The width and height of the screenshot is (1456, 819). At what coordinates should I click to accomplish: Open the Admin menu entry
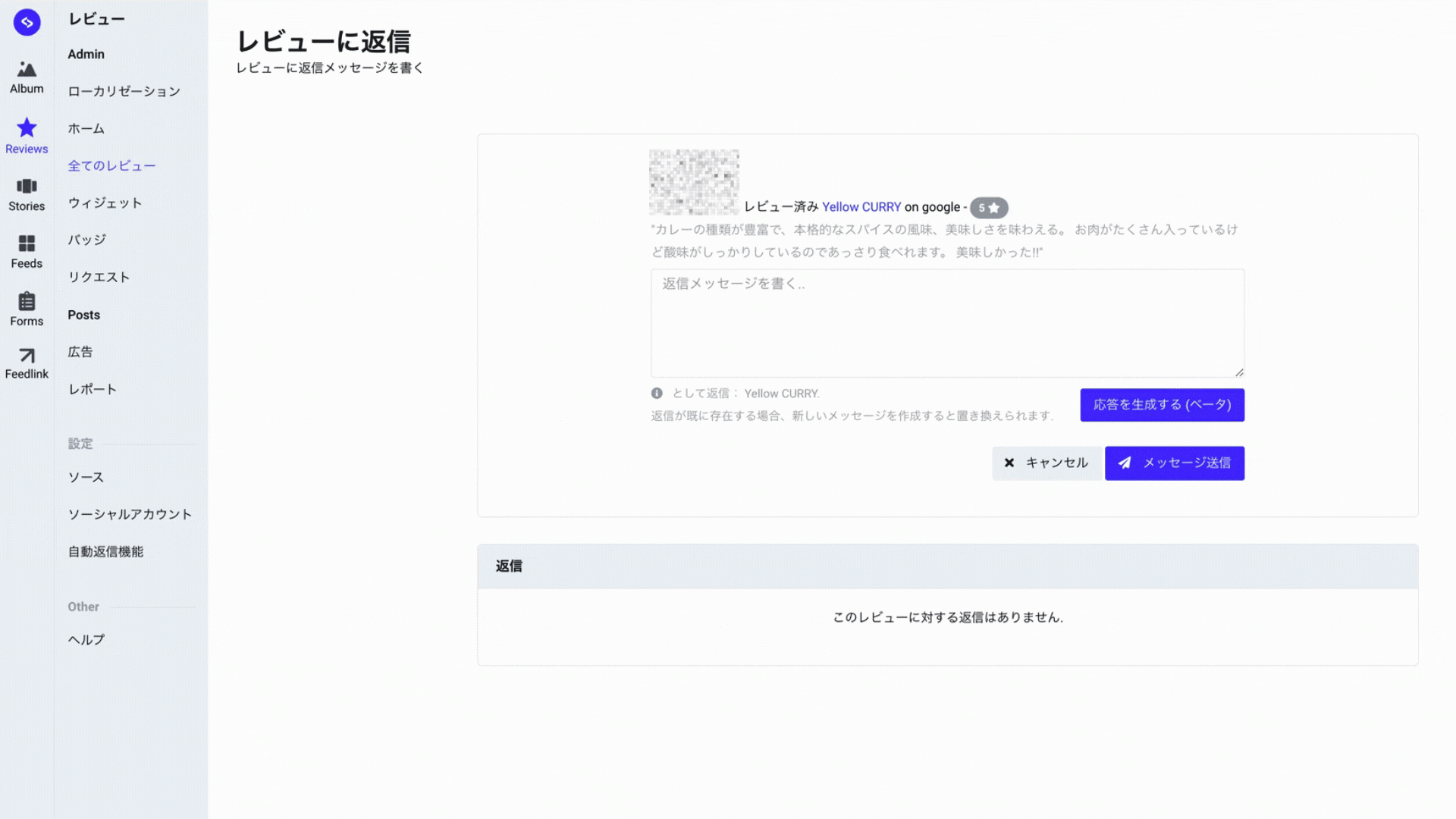coord(86,54)
